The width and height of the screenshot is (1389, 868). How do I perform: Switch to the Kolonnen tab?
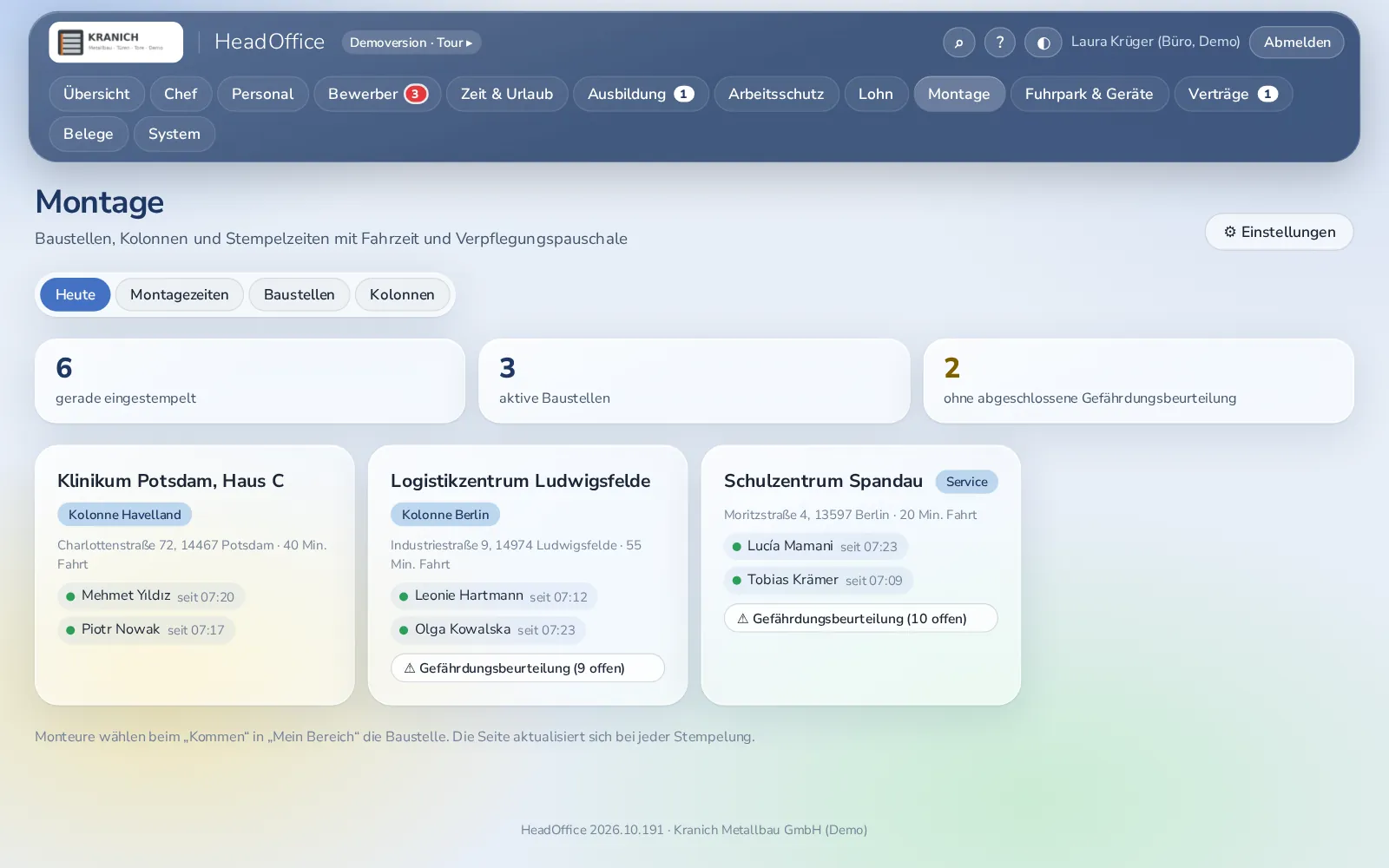point(402,294)
